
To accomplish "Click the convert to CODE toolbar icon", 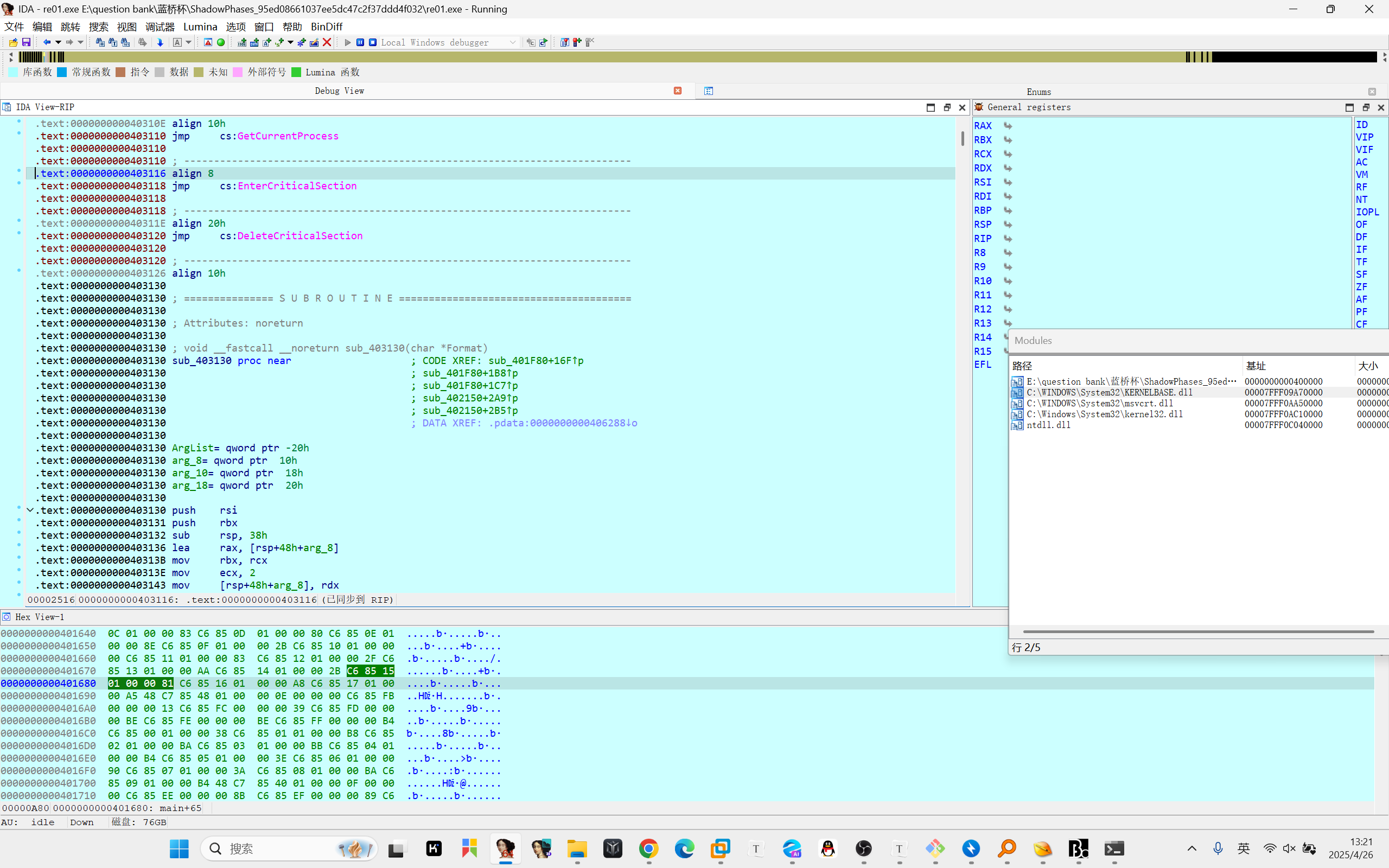I will pyautogui.click(x=241, y=42).
